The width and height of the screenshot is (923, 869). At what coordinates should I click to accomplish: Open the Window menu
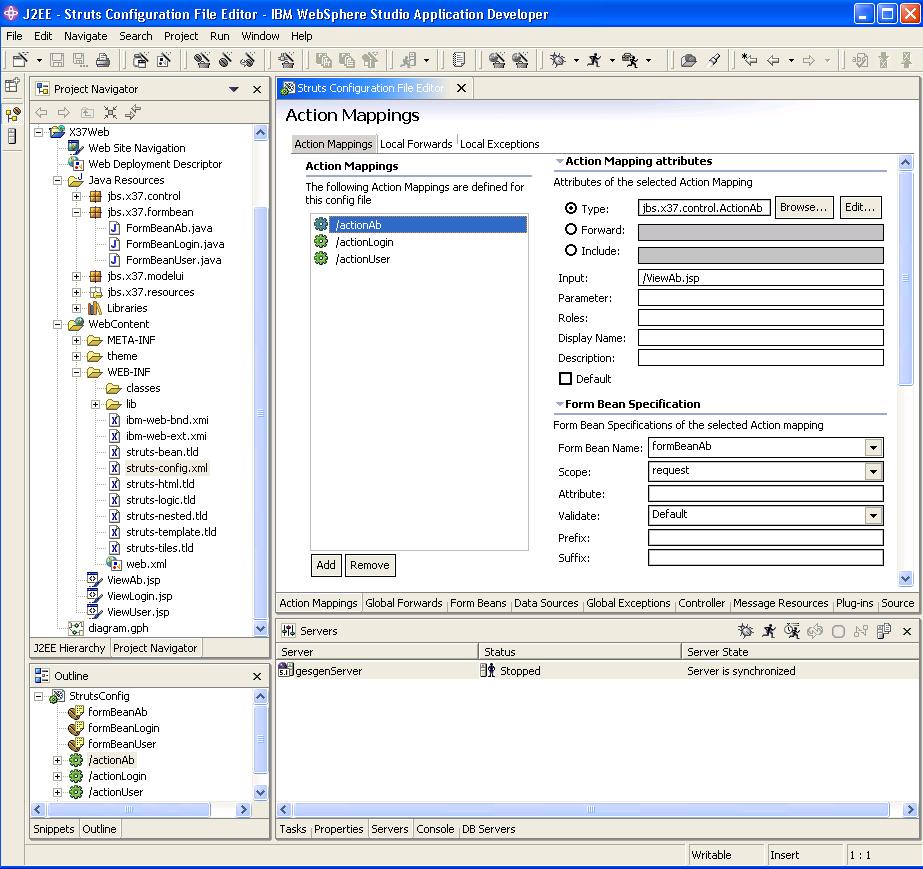(x=260, y=36)
